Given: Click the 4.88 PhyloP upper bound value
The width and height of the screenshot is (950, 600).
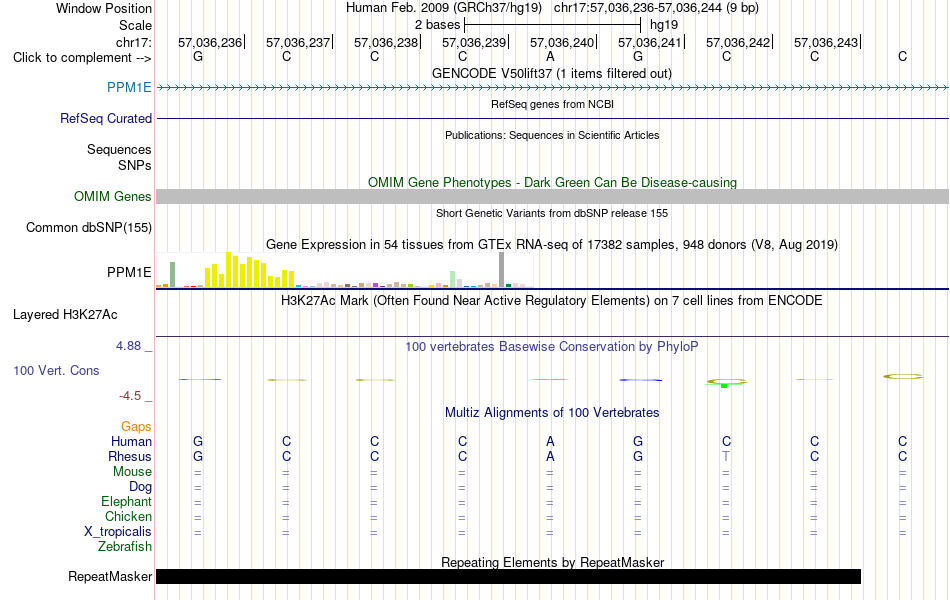Looking at the screenshot, I should 128,345.
